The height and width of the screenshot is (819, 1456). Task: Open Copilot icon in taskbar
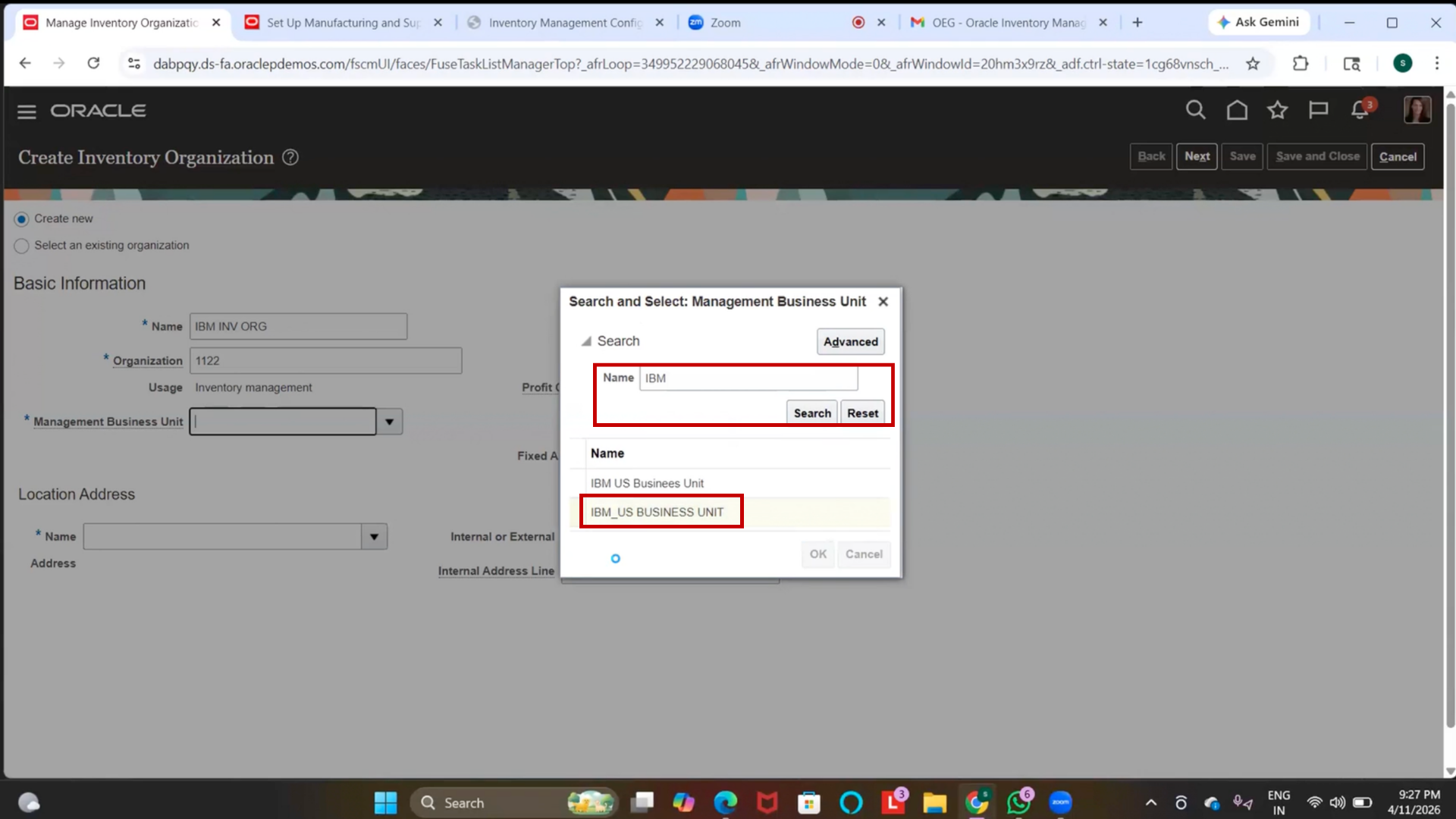tap(683, 802)
